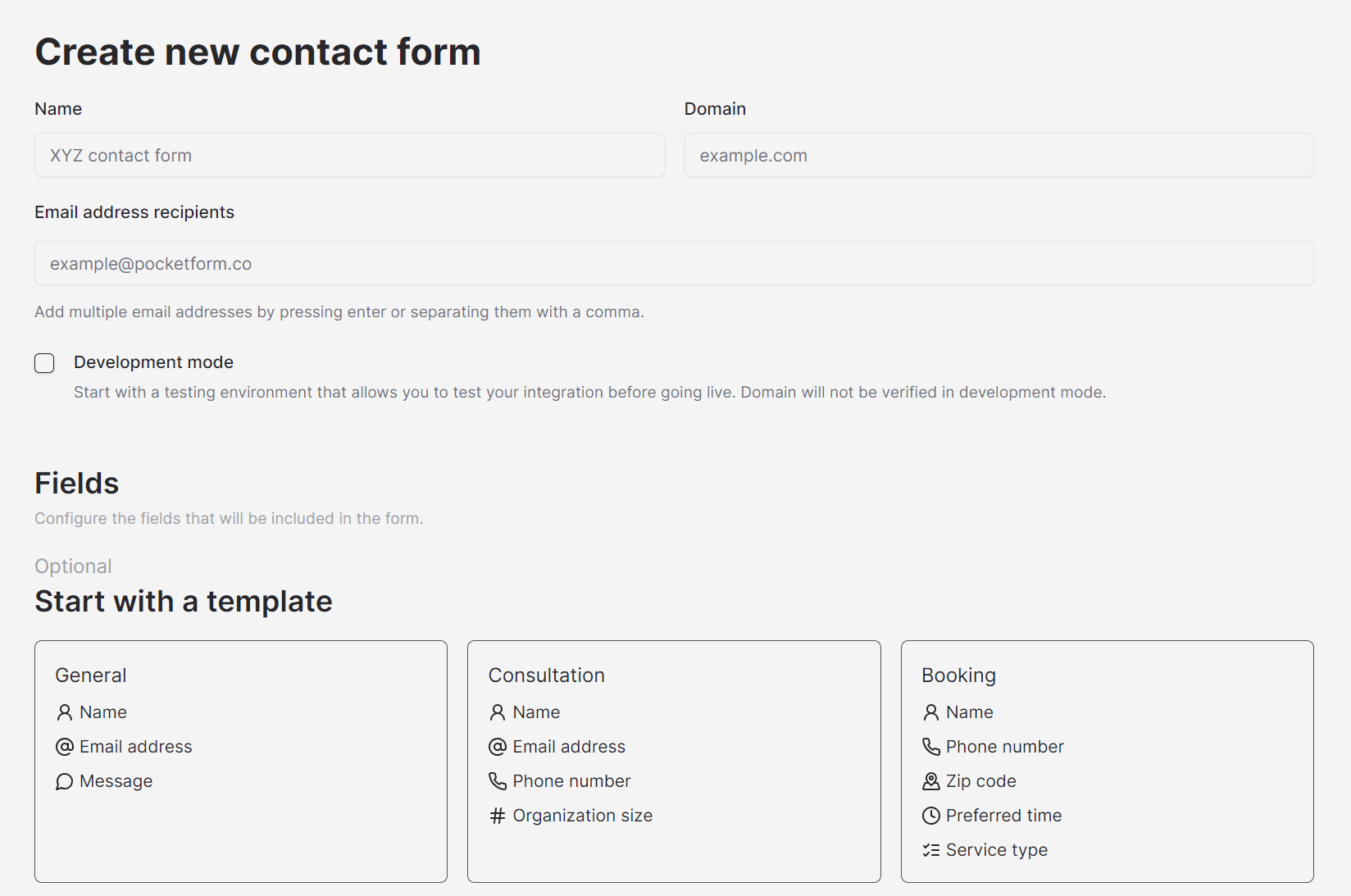Click the phone icon in Booking template
The image size is (1351, 896).
[931, 747]
